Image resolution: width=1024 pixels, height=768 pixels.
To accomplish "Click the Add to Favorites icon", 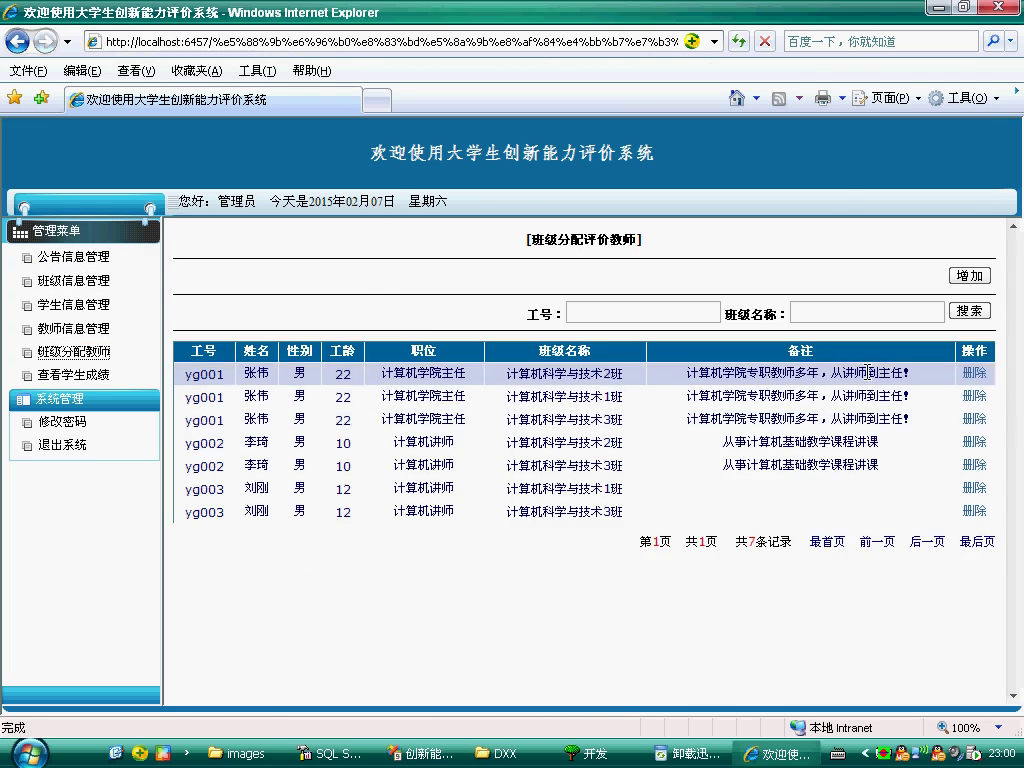I will [x=42, y=98].
